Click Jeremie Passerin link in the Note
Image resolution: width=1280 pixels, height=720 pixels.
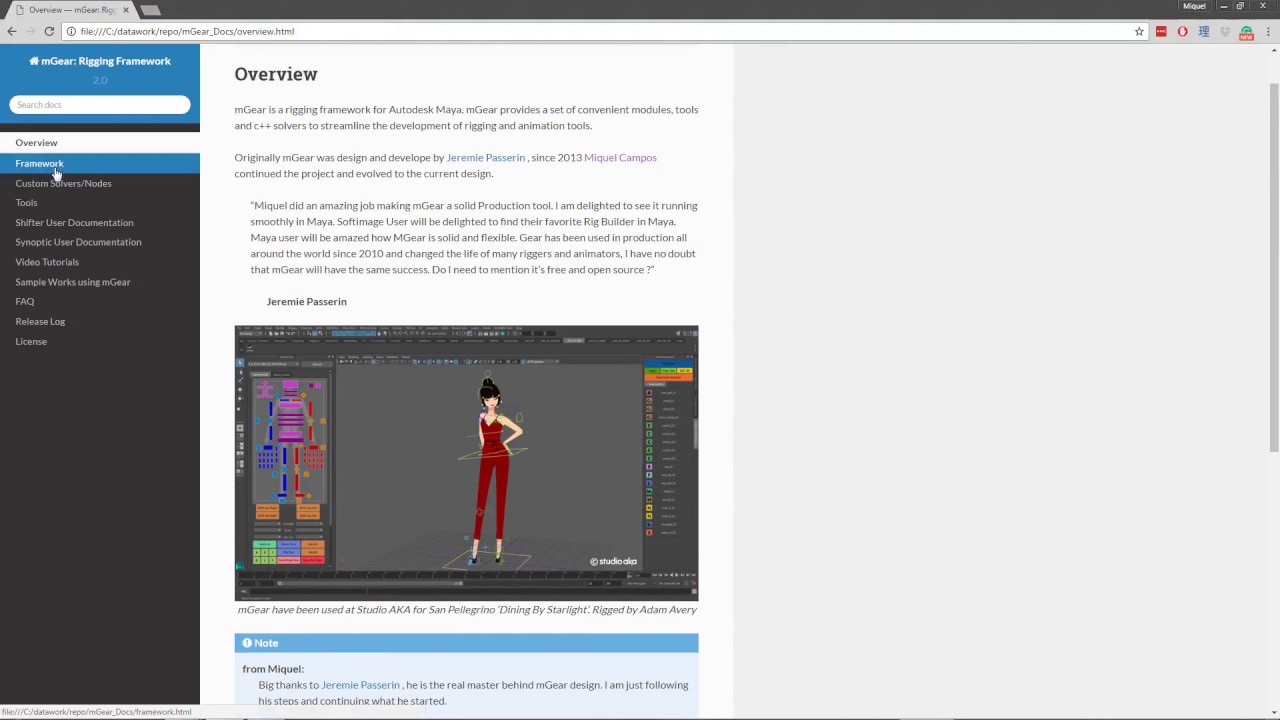click(x=360, y=685)
